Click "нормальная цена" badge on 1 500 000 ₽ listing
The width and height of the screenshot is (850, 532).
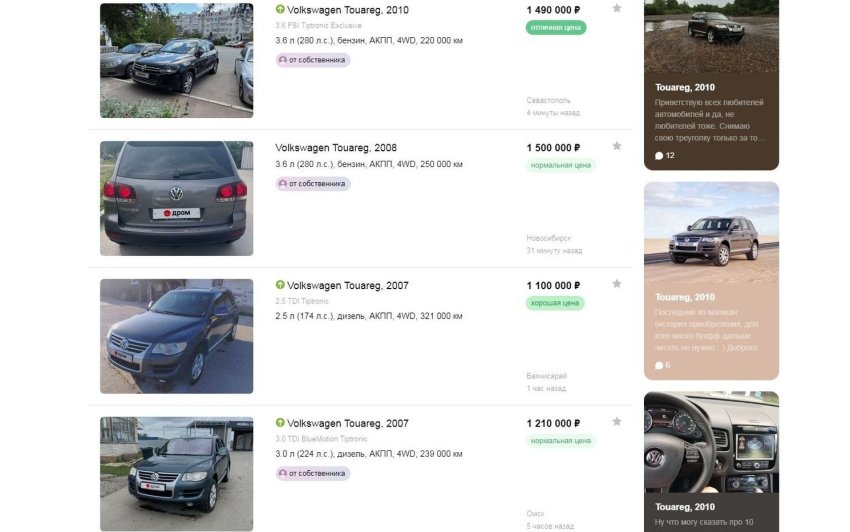(x=561, y=165)
